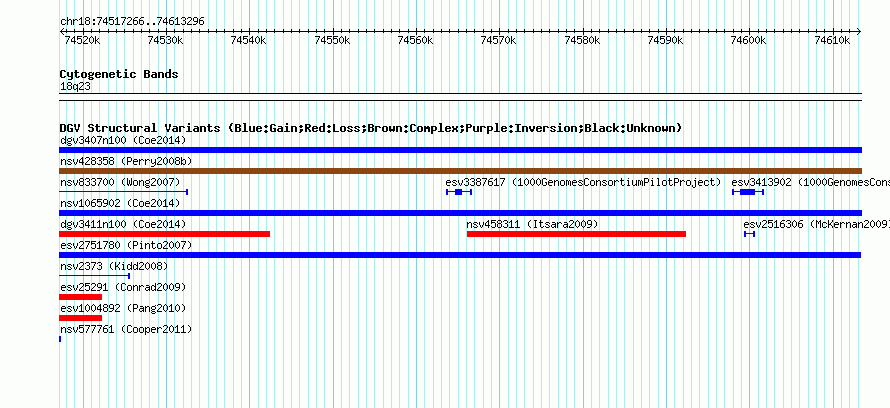Click the dgv3411n100 (Coe2014) label
This screenshot has height=408, width=890.
click(123, 224)
